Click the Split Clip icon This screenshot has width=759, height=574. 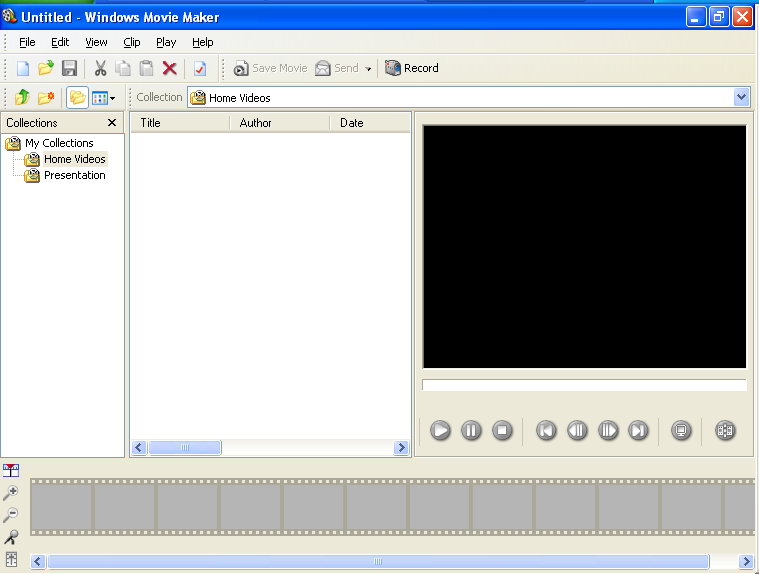tap(725, 431)
